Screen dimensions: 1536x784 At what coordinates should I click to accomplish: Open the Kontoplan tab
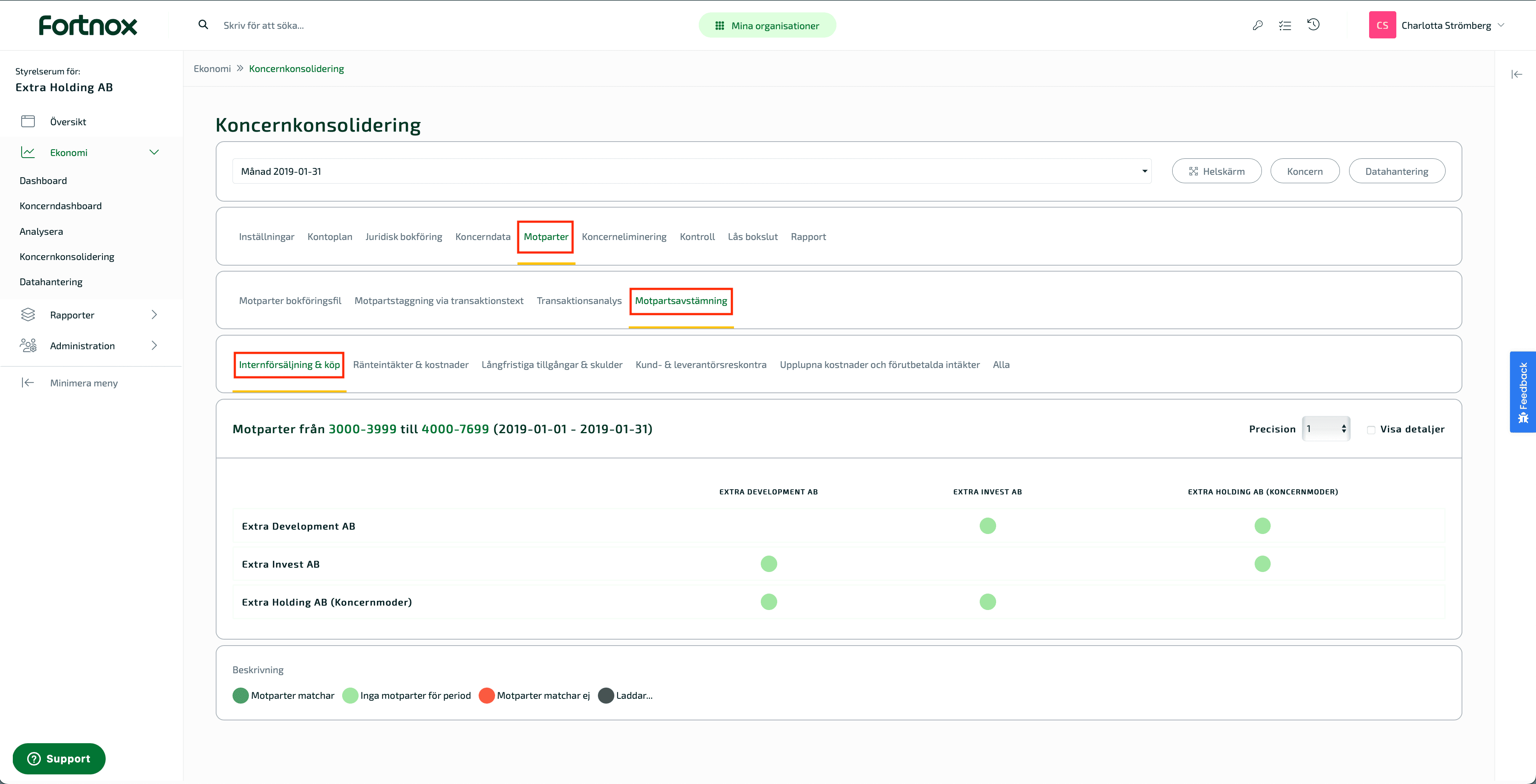tap(330, 236)
